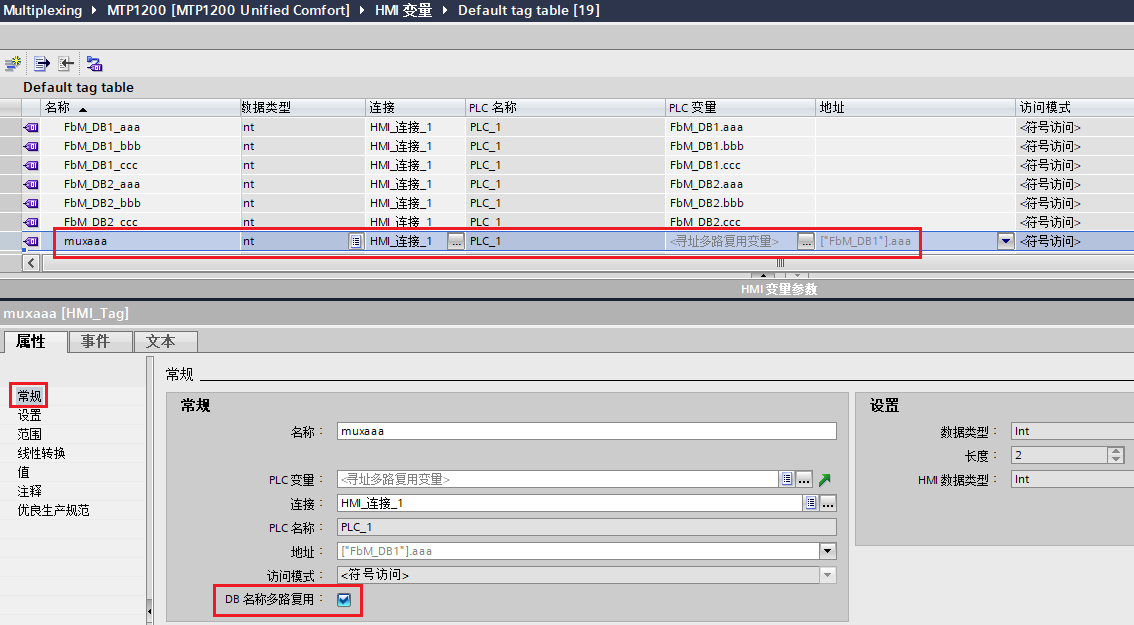Click the connection list icon in muxaaa row
The height and width of the screenshot is (625, 1134).
click(x=456, y=241)
